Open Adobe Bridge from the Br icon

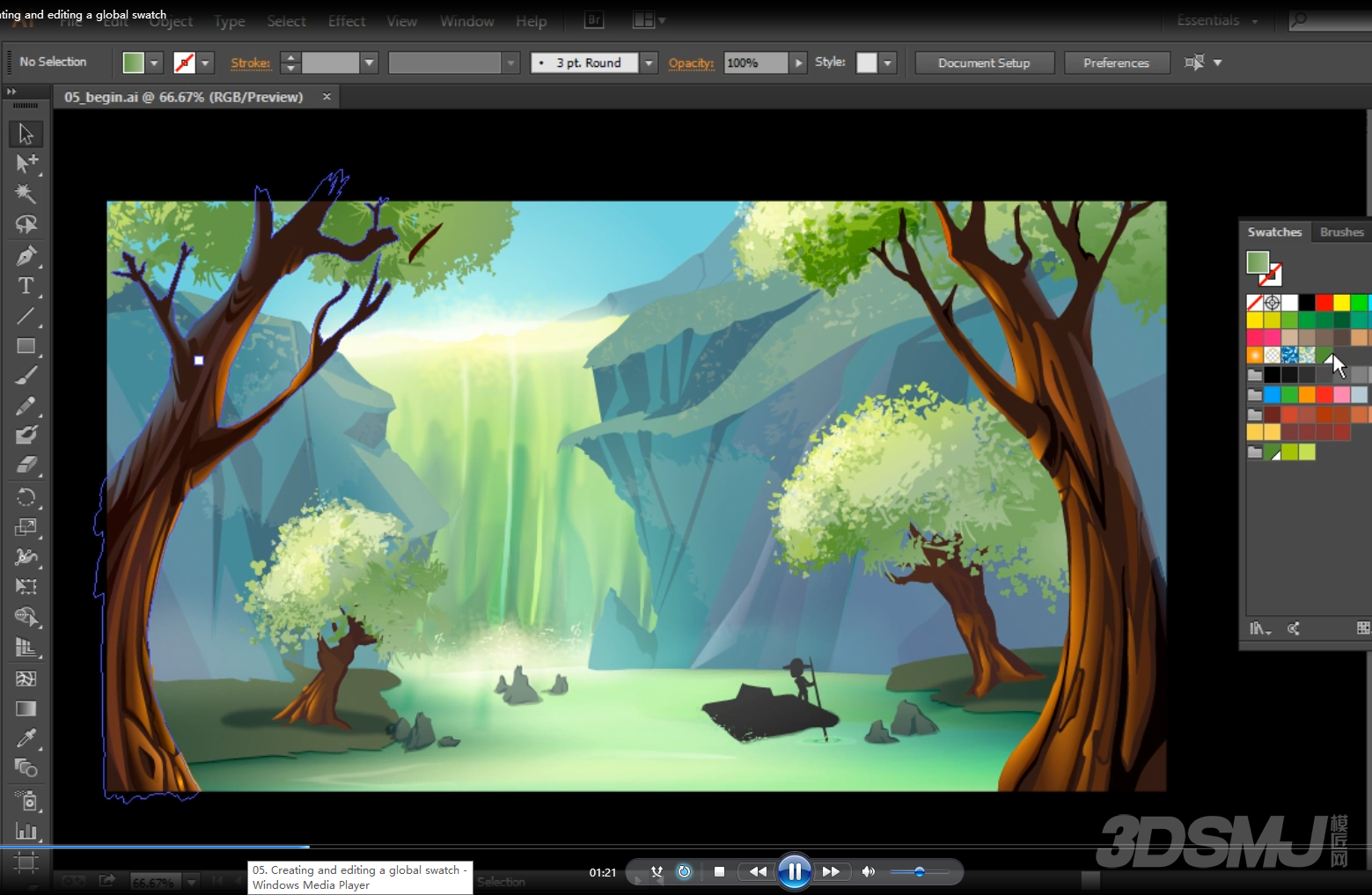point(594,20)
